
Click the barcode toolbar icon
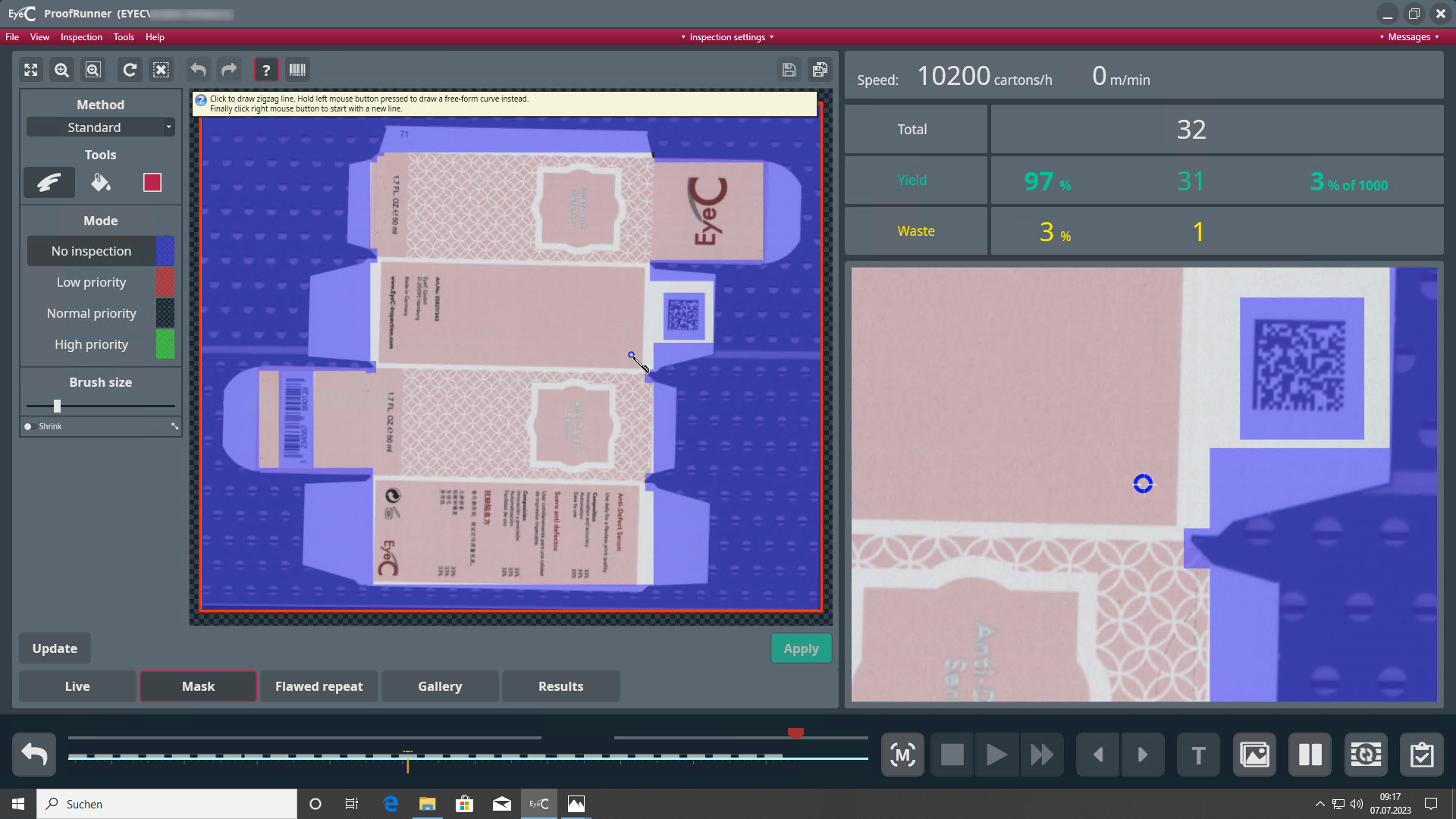[297, 70]
